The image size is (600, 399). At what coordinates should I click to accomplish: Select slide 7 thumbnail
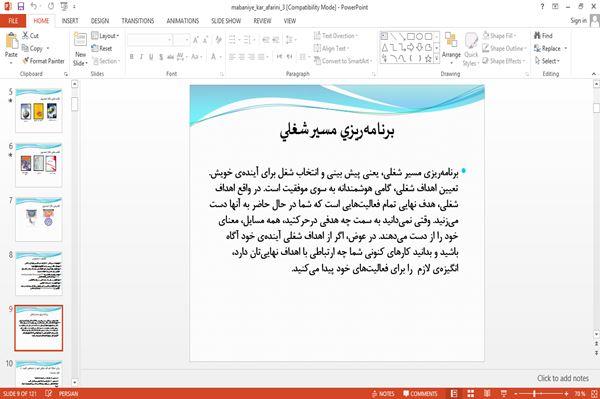(39, 219)
